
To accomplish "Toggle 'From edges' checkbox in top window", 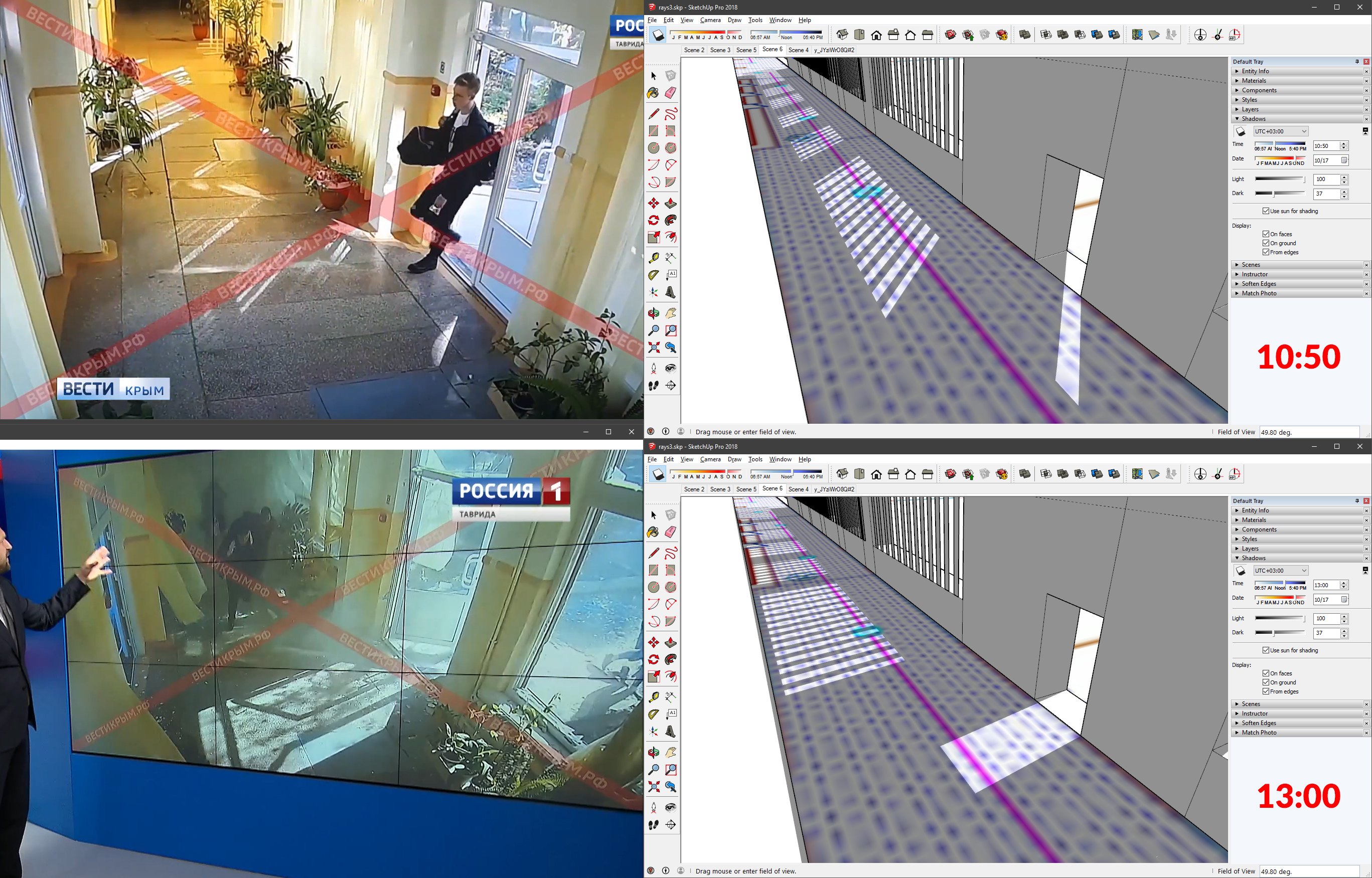I will click(x=1265, y=252).
